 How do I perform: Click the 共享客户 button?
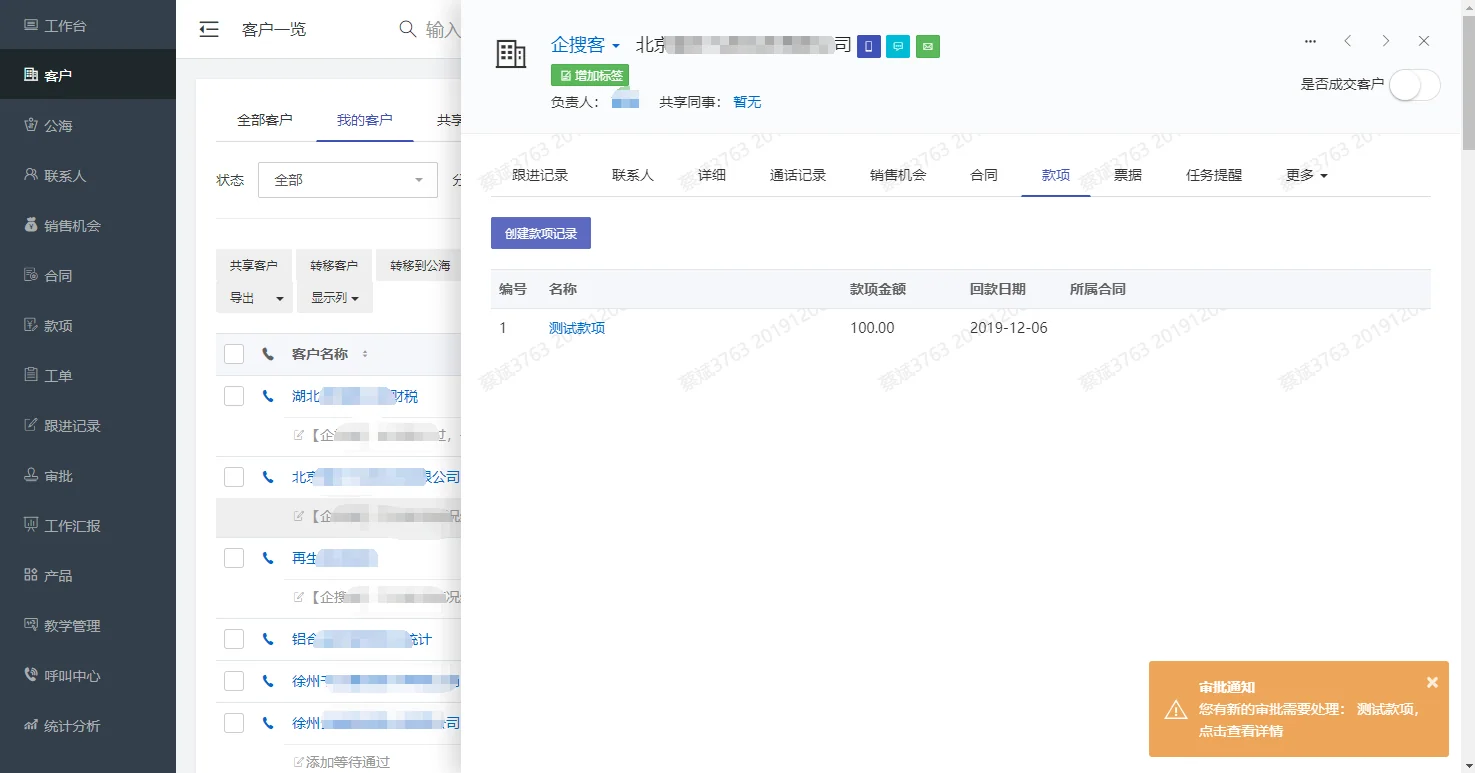coord(254,265)
